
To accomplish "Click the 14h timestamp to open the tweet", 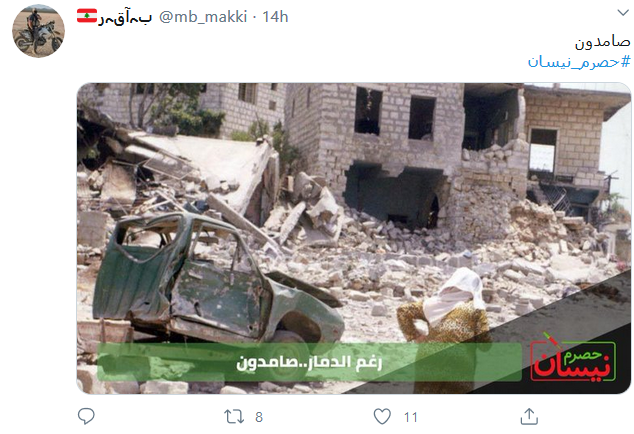I will click(275, 17).
